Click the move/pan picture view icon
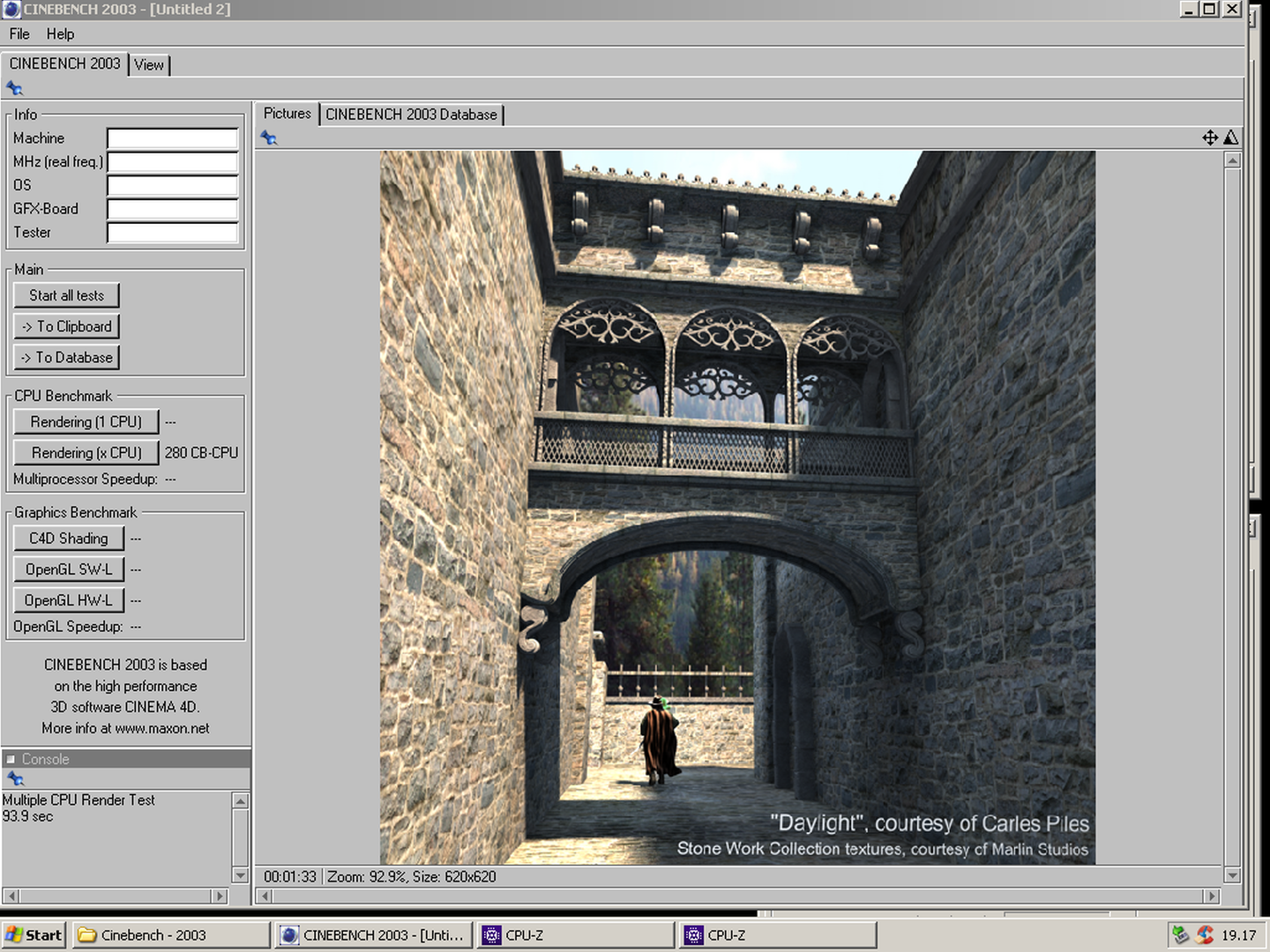The height and width of the screenshot is (952, 1270). pos(1210,138)
